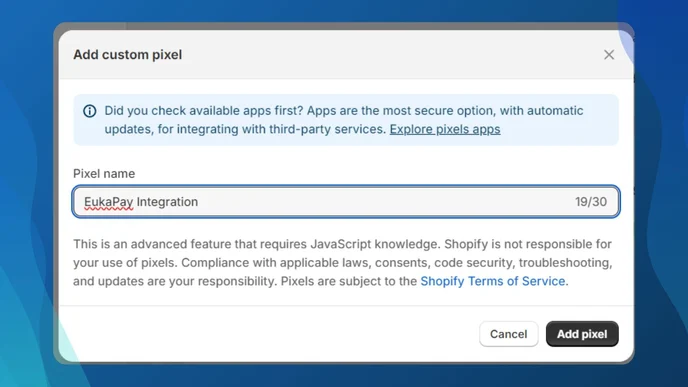Click the Add custom pixel title

click(128, 55)
